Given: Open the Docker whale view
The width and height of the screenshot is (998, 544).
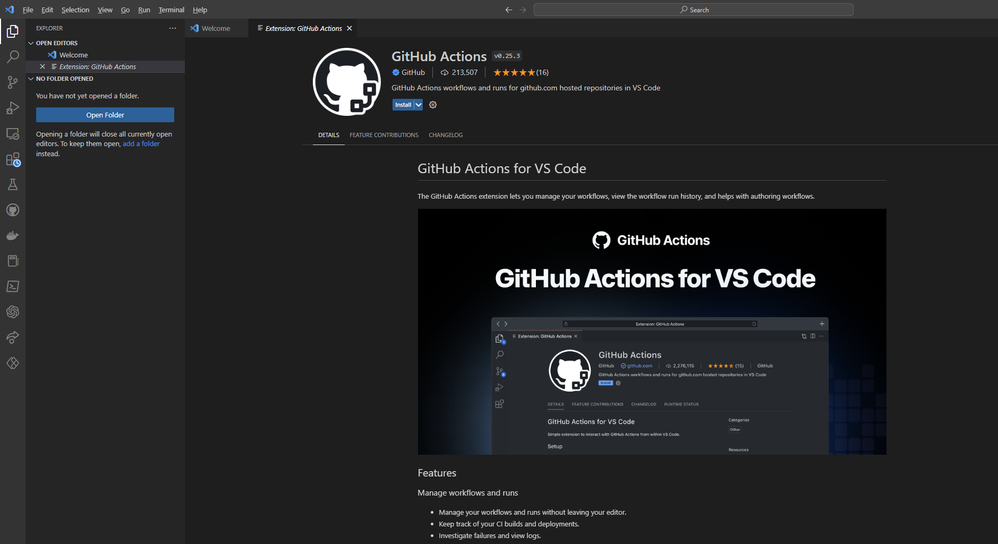Looking at the screenshot, I should click(12, 235).
